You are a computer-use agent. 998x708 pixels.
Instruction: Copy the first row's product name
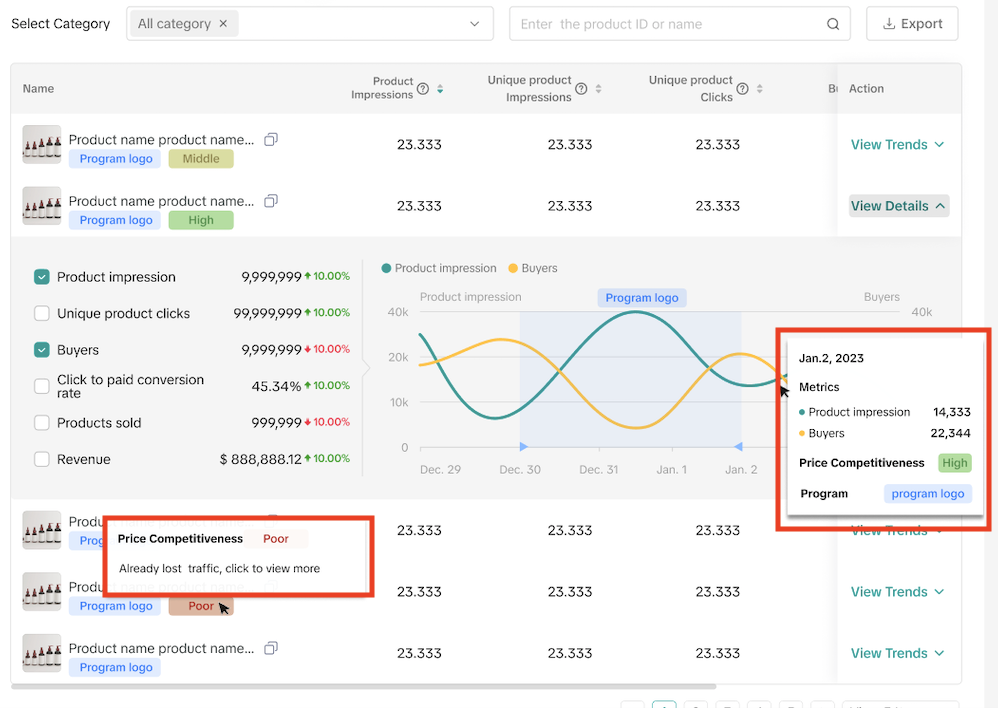pyautogui.click(x=271, y=140)
